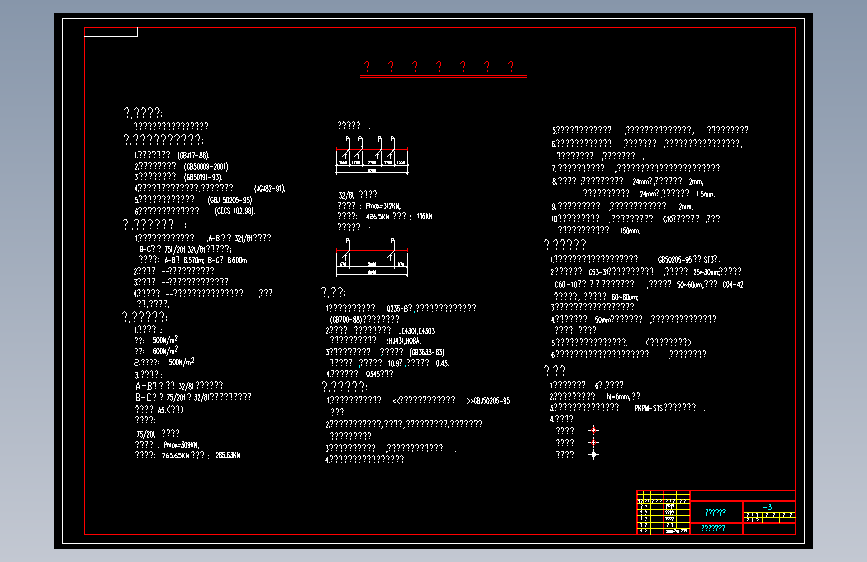
Task: Click the C04-42 paint code text
Action: (733, 284)
